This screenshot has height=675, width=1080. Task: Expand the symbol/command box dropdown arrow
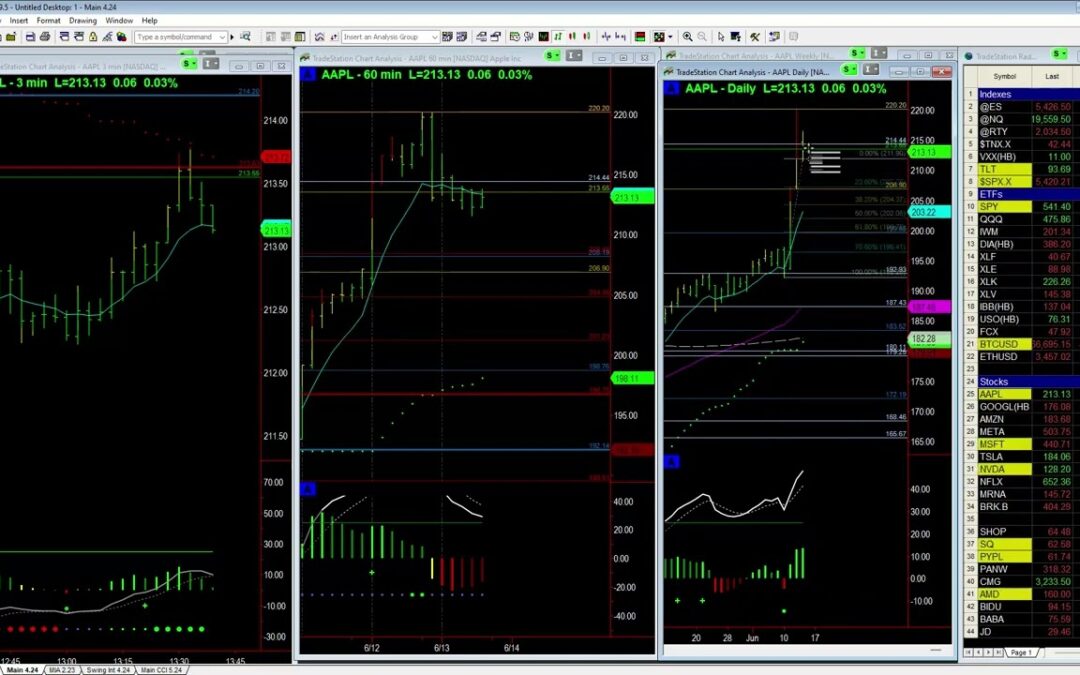pyautogui.click(x=222, y=37)
